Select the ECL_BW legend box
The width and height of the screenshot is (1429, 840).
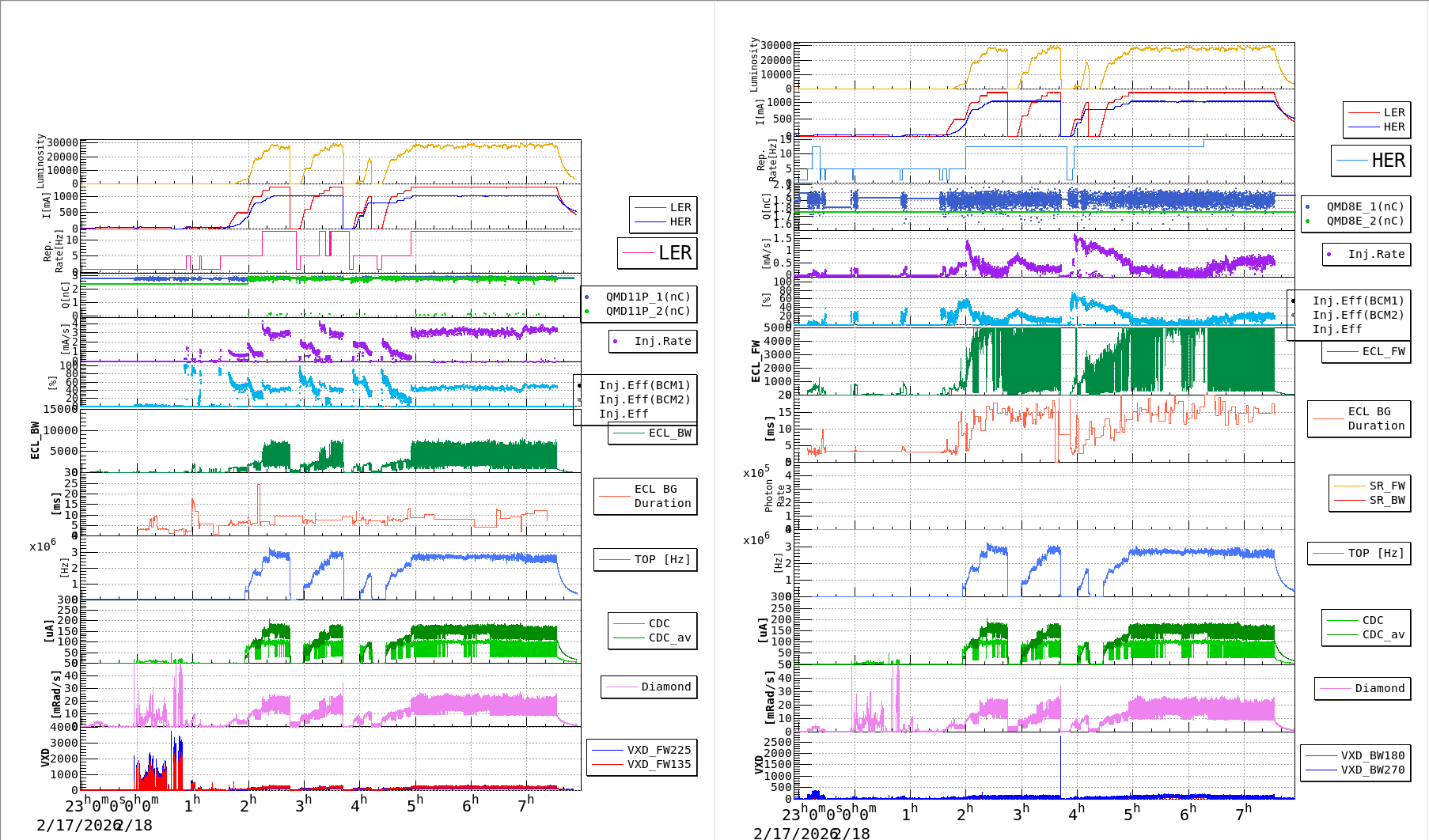[653, 433]
